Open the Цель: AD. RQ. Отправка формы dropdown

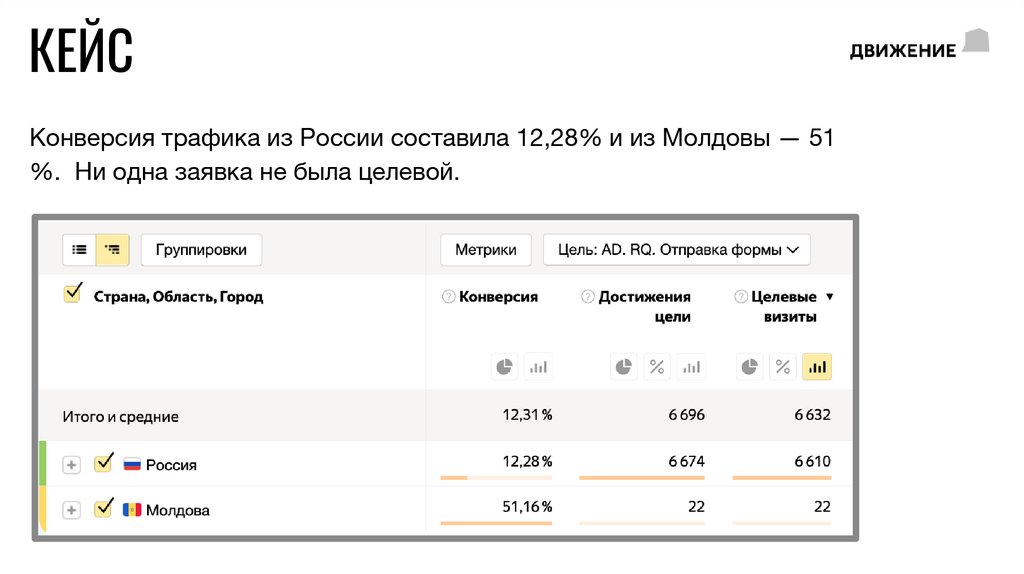(676, 250)
